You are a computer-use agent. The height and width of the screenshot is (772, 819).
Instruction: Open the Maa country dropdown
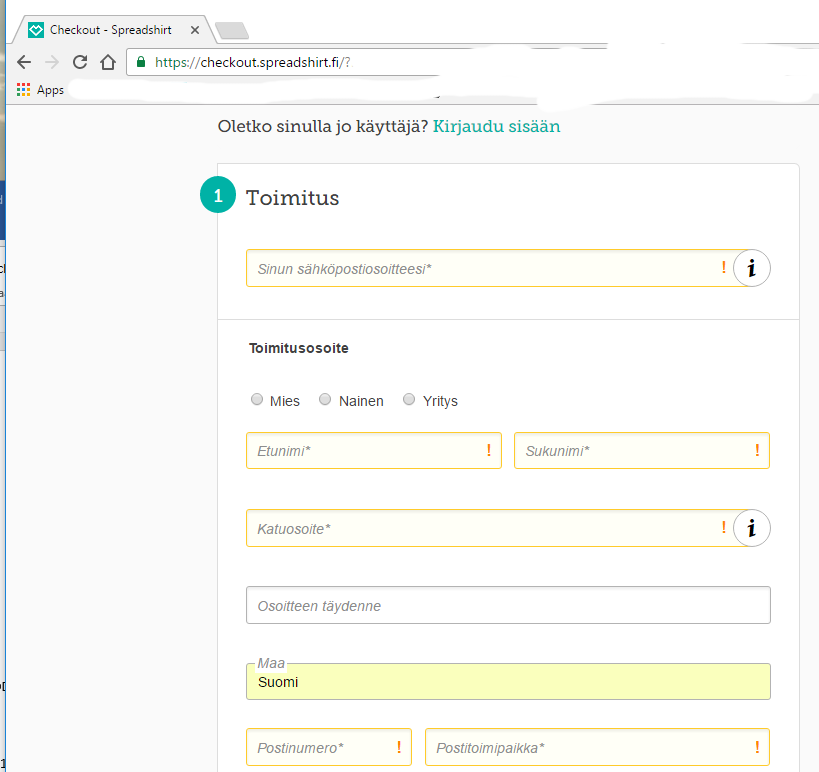coord(508,683)
